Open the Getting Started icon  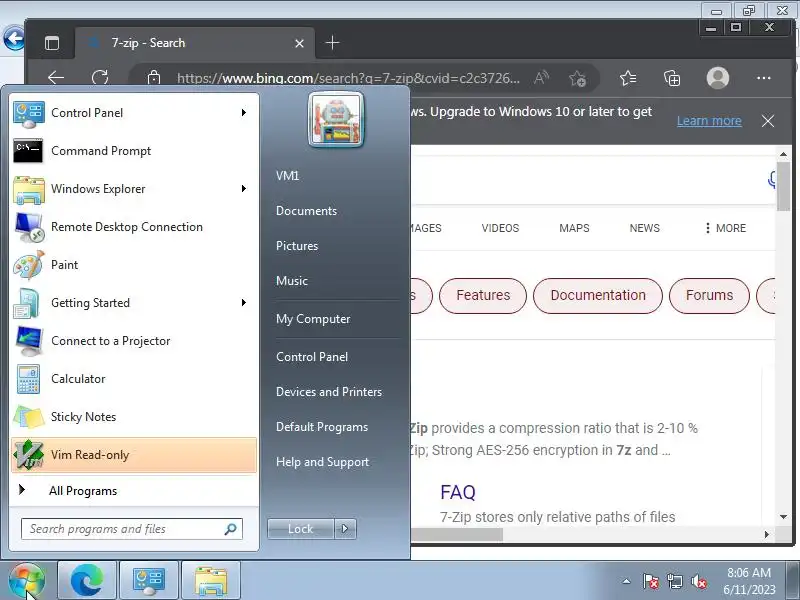[27, 303]
